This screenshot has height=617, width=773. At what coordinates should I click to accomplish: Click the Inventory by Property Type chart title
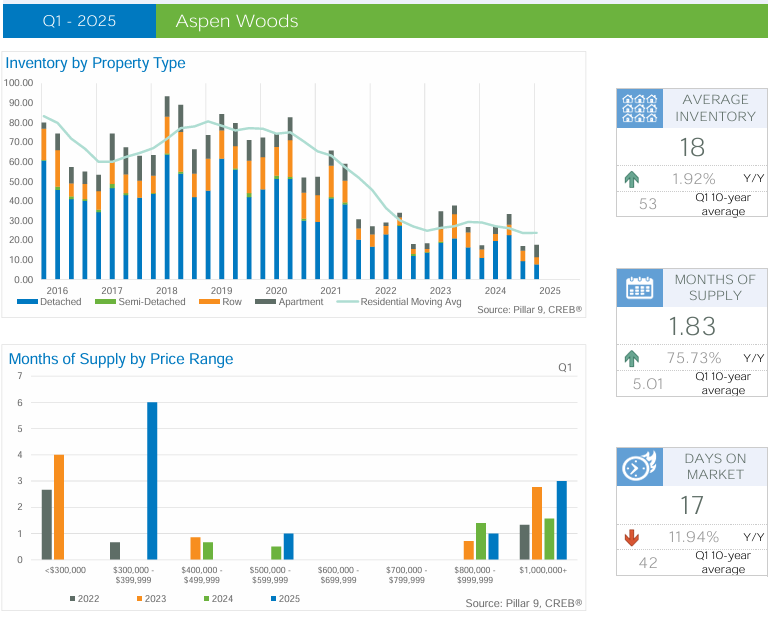pos(96,63)
